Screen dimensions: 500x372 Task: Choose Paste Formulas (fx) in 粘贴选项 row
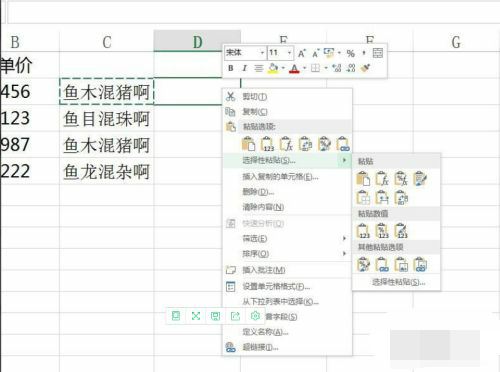coord(287,144)
